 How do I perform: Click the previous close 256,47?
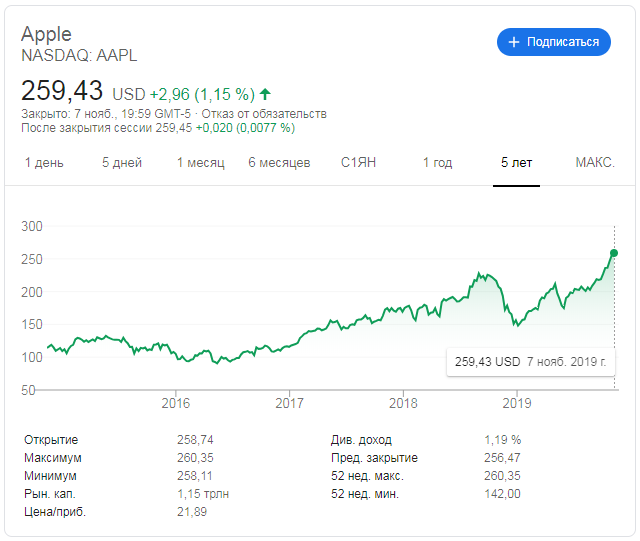[502, 458]
